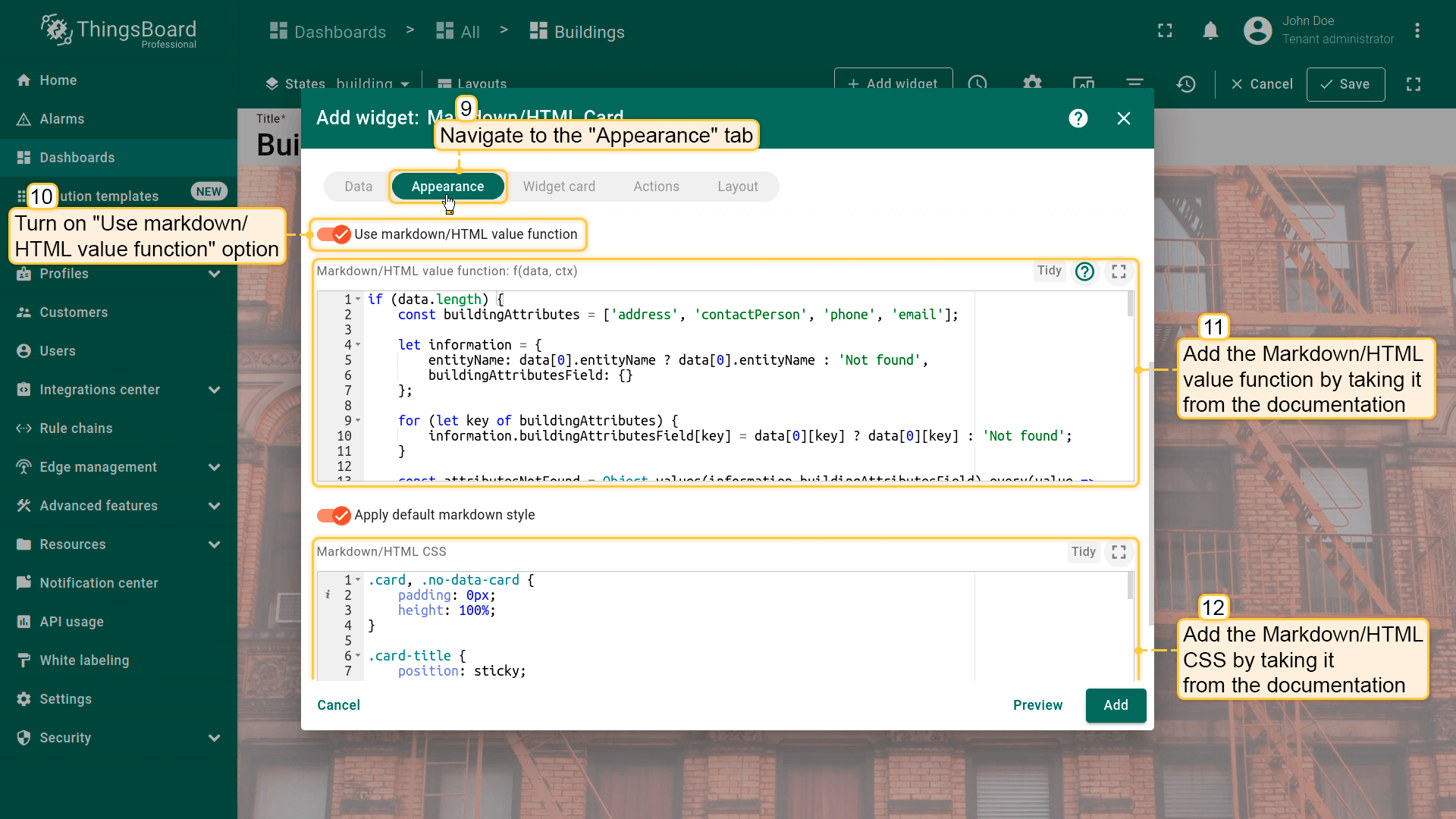Viewport: 1456px width, 819px height.
Task: Click the Preview button
Action: 1037,705
